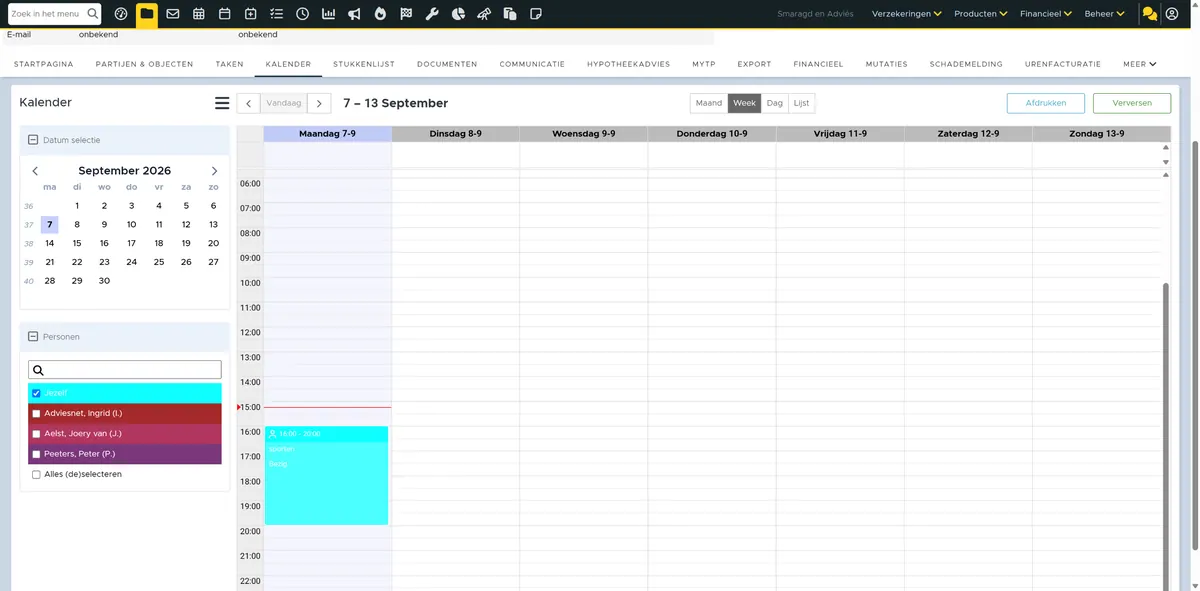Image resolution: width=1200 pixels, height=591 pixels.
Task: Open the sticky note icon
Action: coord(536,14)
